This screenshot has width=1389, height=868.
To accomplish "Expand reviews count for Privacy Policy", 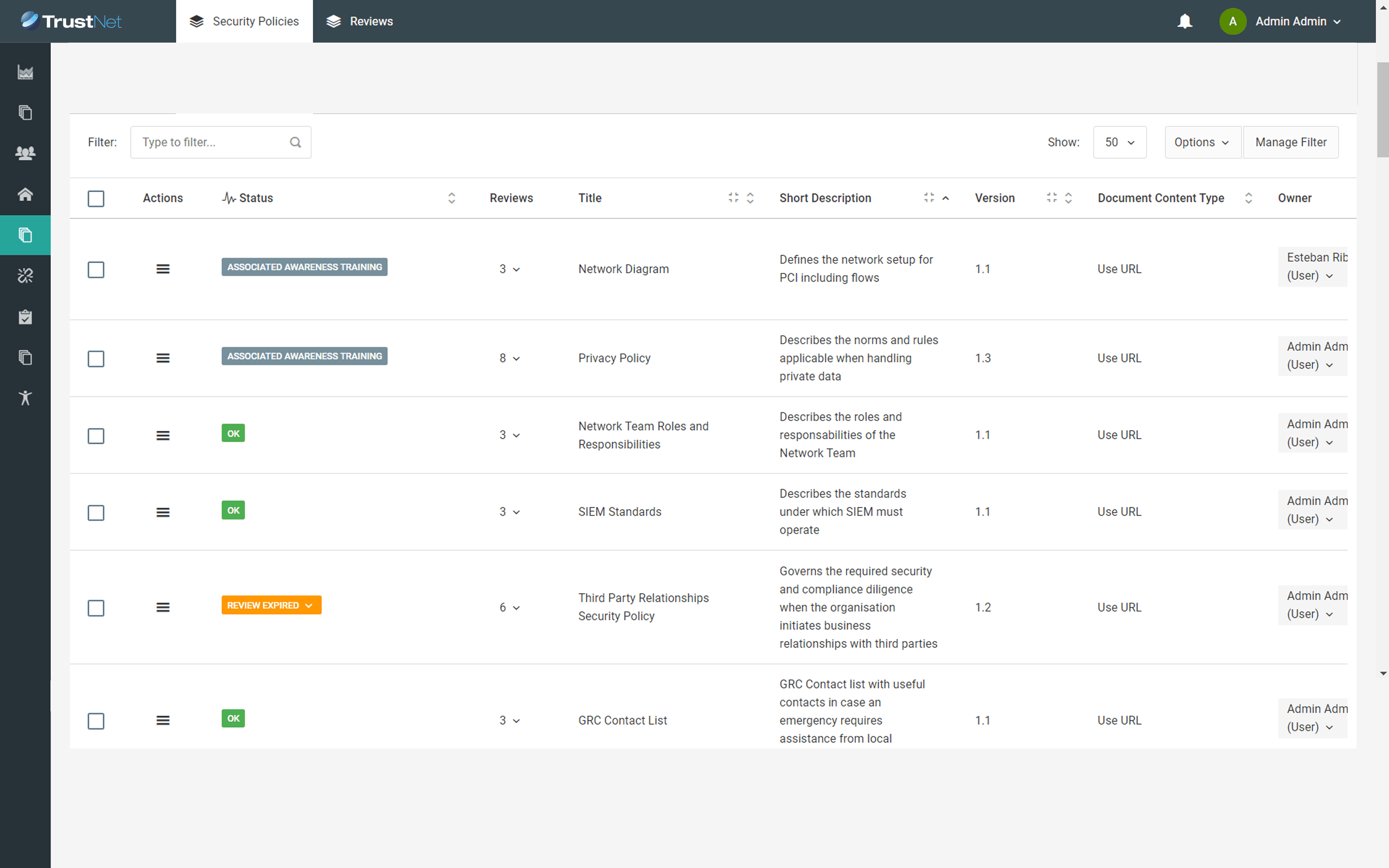I will tap(509, 358).
